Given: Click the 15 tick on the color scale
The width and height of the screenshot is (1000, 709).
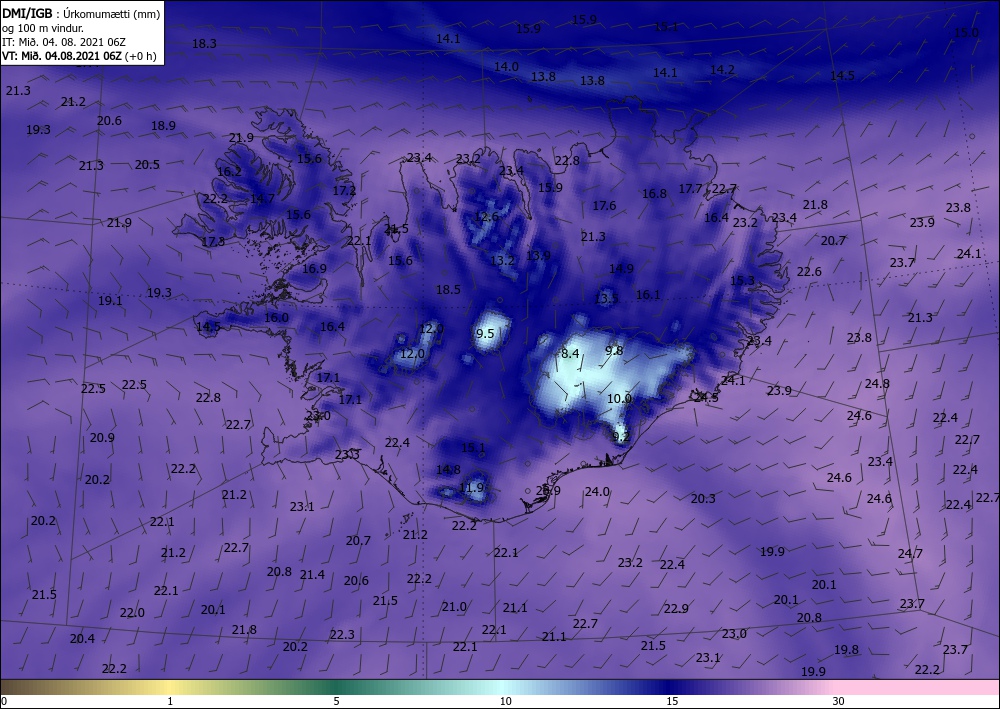Looking at the screenshot, I should point(672,701).
